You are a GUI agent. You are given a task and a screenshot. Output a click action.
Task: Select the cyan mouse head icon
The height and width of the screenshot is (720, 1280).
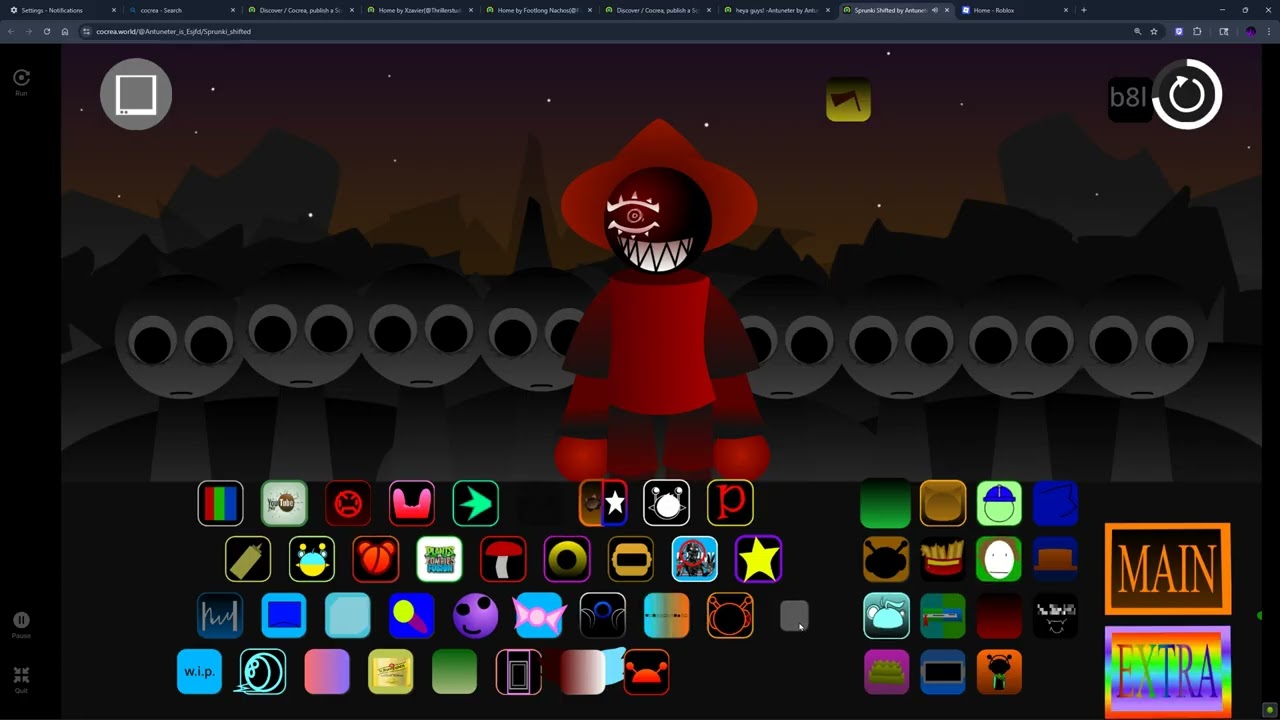(x=887, y=615)
